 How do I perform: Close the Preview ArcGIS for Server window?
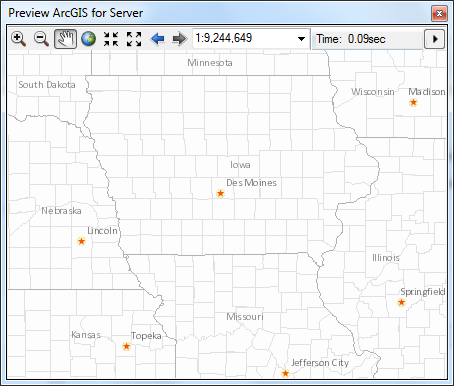[x=439, y=14]
